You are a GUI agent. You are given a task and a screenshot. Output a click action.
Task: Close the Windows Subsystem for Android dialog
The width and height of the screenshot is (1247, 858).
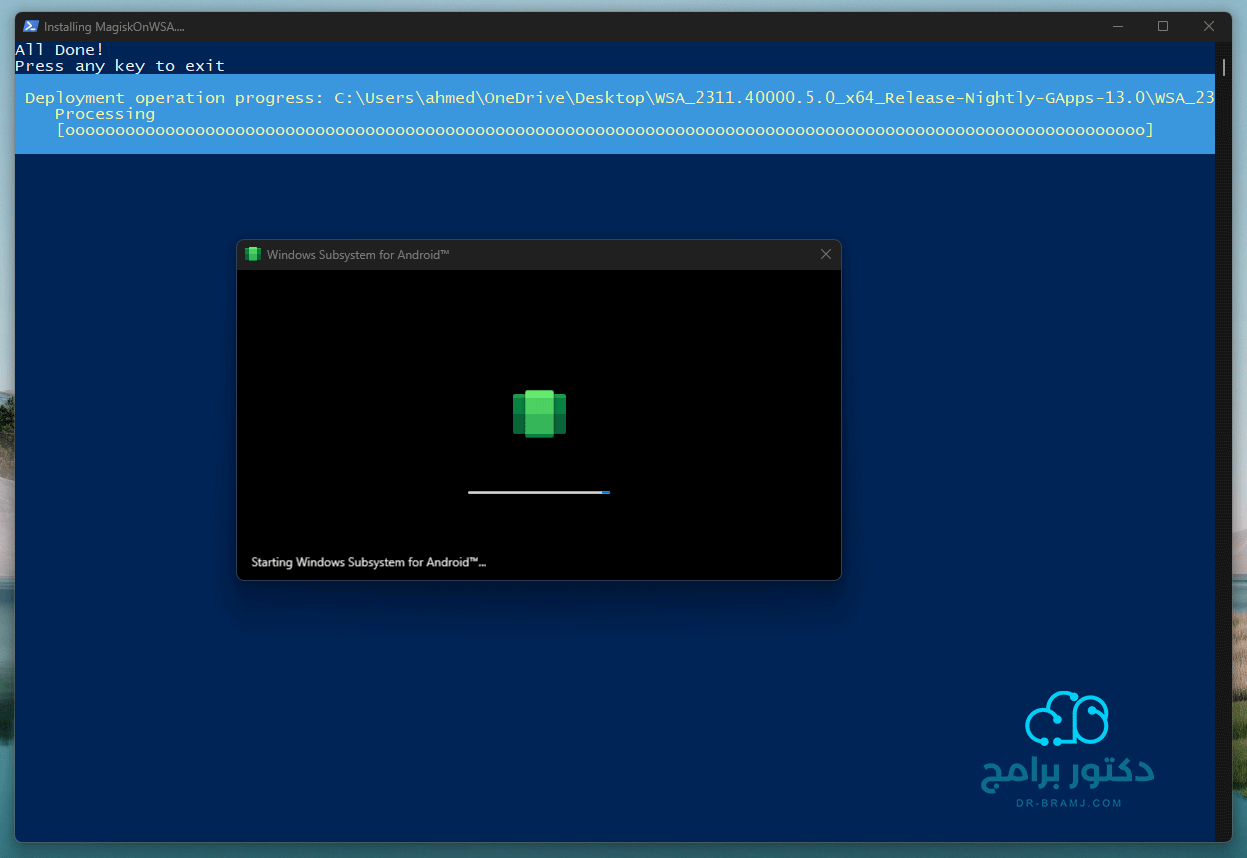pos(825,254)
